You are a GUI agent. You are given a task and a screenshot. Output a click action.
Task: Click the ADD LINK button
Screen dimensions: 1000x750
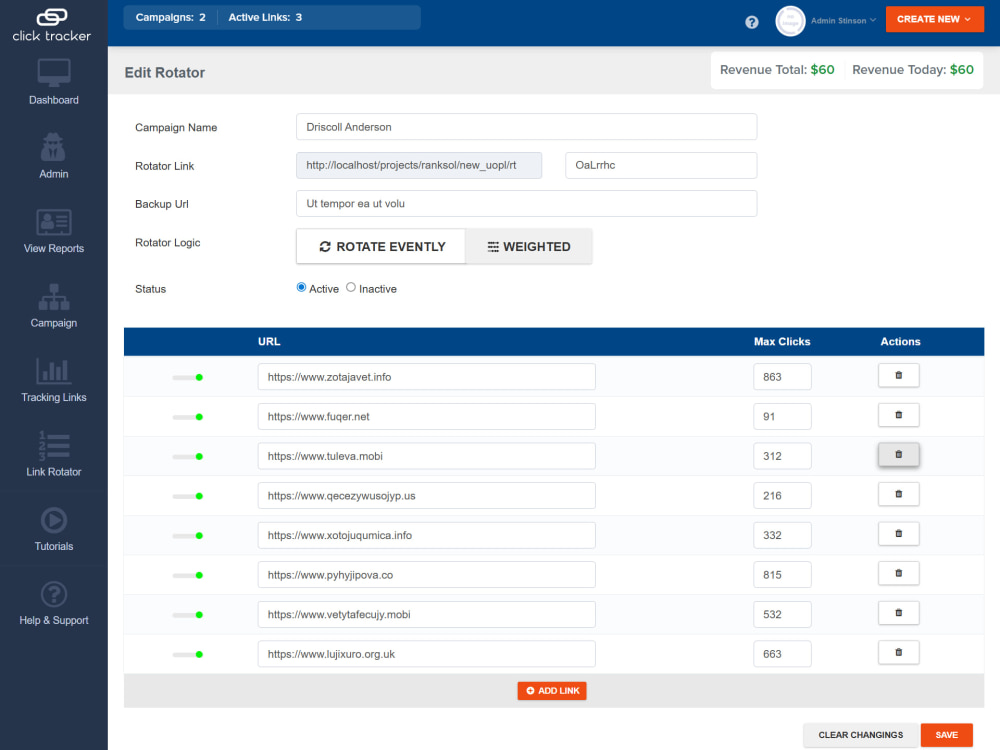point(552,691)
